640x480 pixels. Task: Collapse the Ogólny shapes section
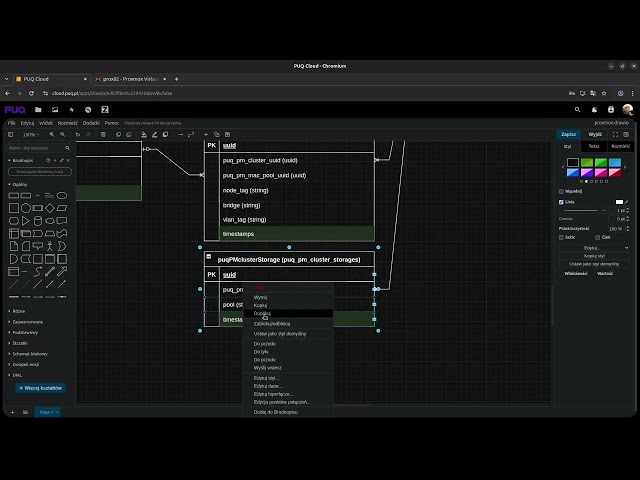(x=19, y=184)
